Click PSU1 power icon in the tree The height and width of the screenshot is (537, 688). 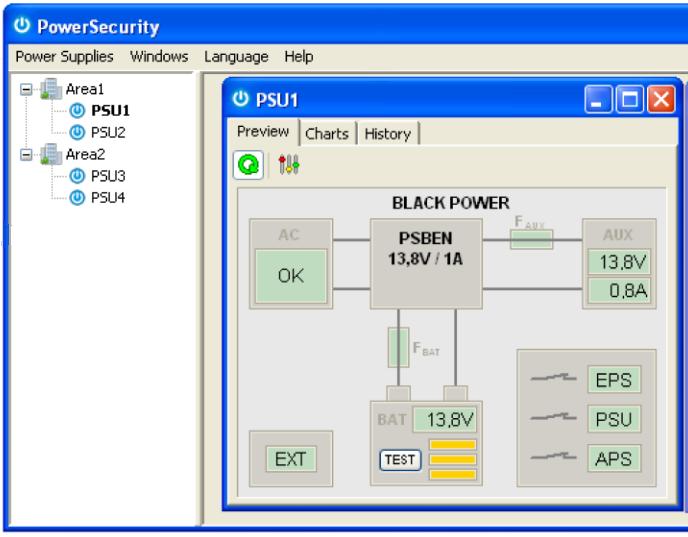pos(77,111)
